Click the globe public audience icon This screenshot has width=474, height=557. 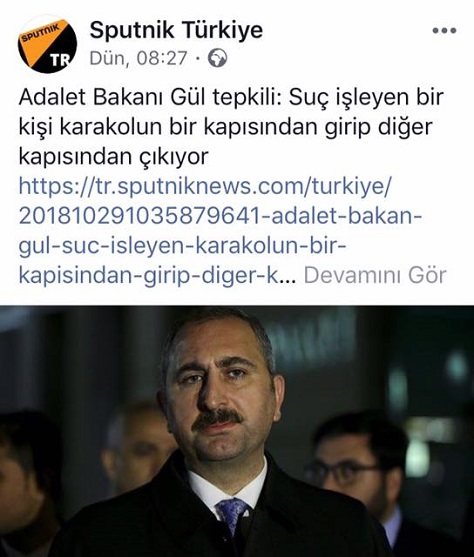217,58
